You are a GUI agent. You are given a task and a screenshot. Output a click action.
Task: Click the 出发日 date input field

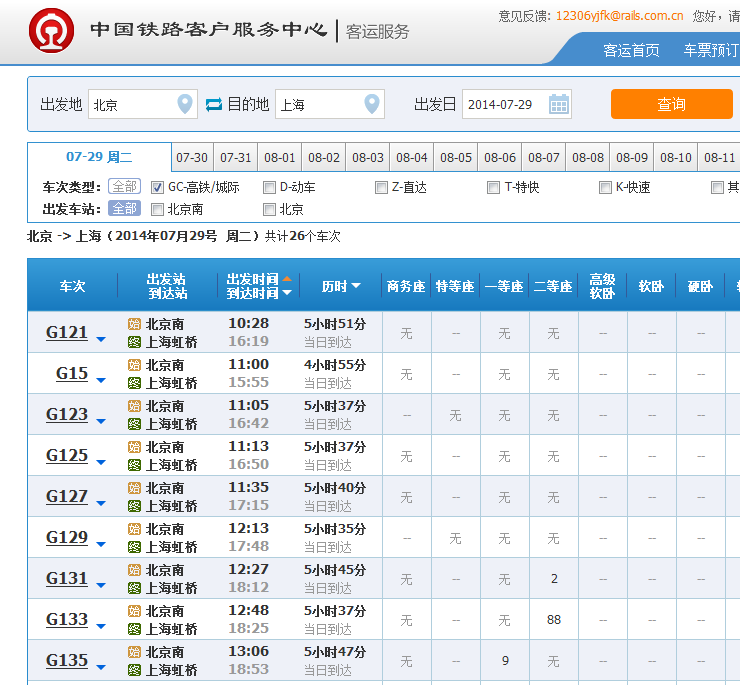[503, 104]
